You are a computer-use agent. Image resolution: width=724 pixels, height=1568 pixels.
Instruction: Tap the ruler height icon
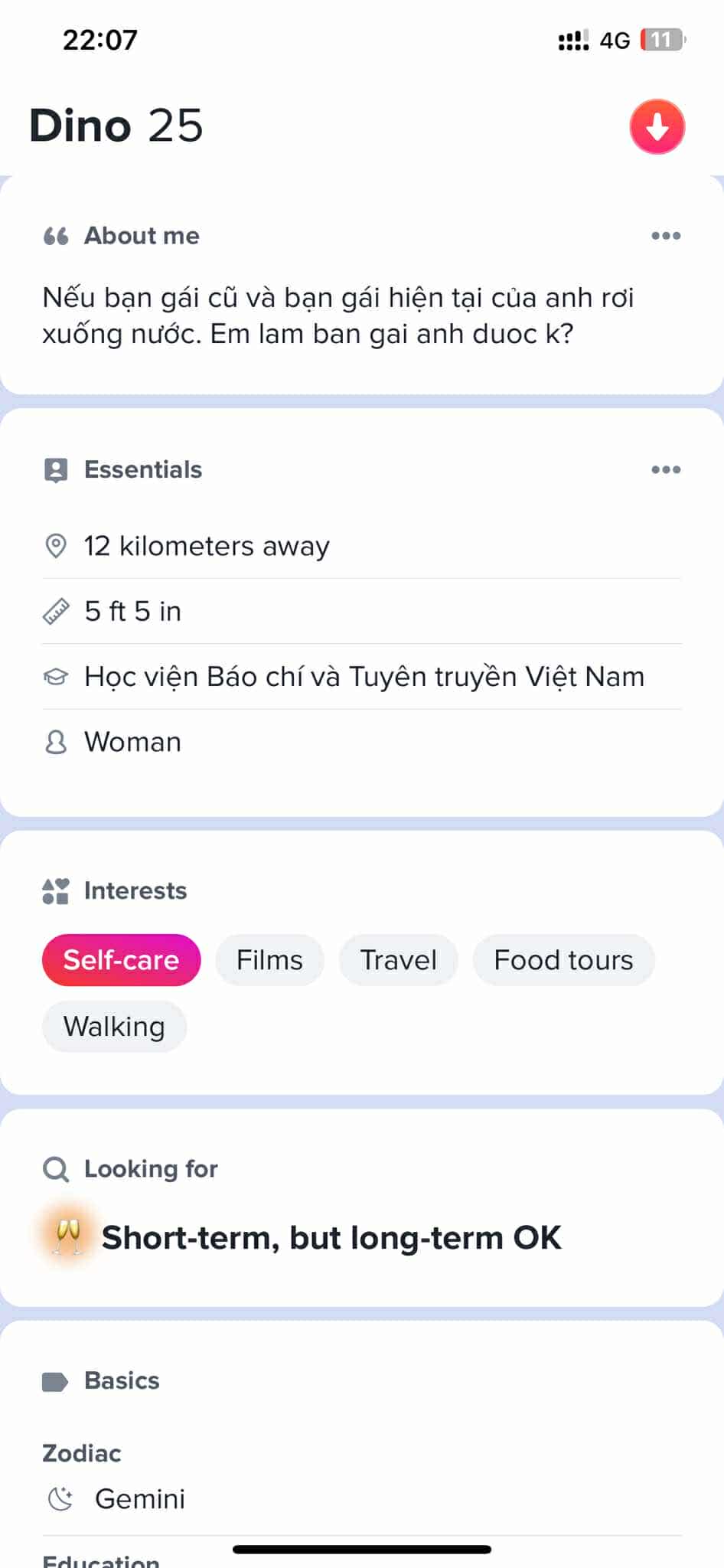coord(56,611)
